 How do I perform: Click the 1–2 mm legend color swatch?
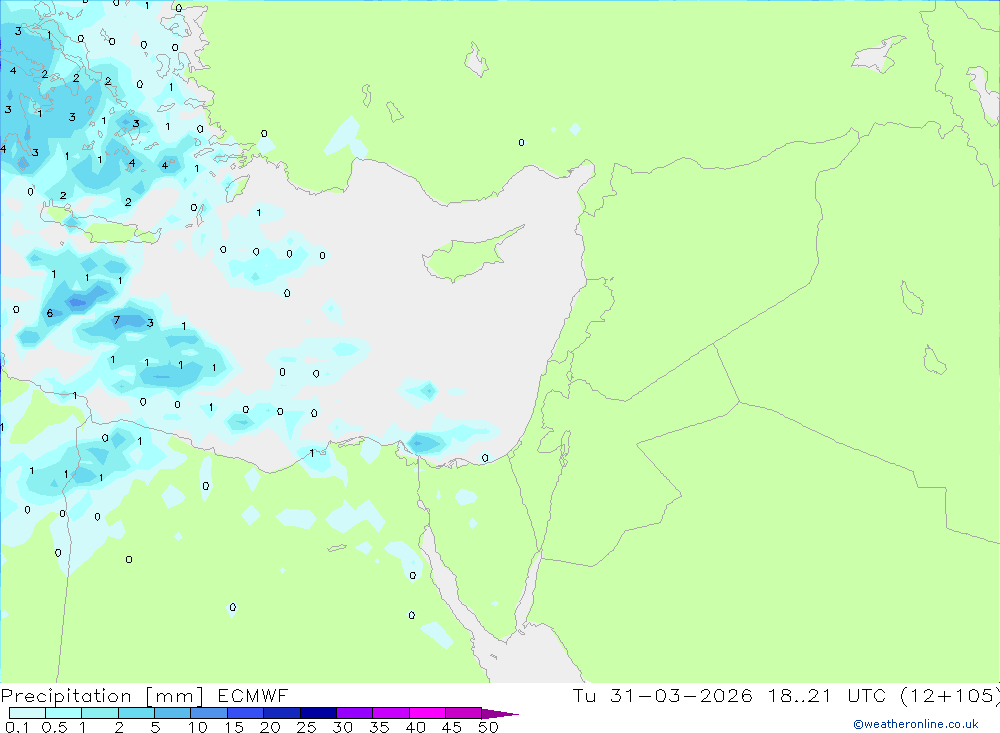tap(100, 713)
